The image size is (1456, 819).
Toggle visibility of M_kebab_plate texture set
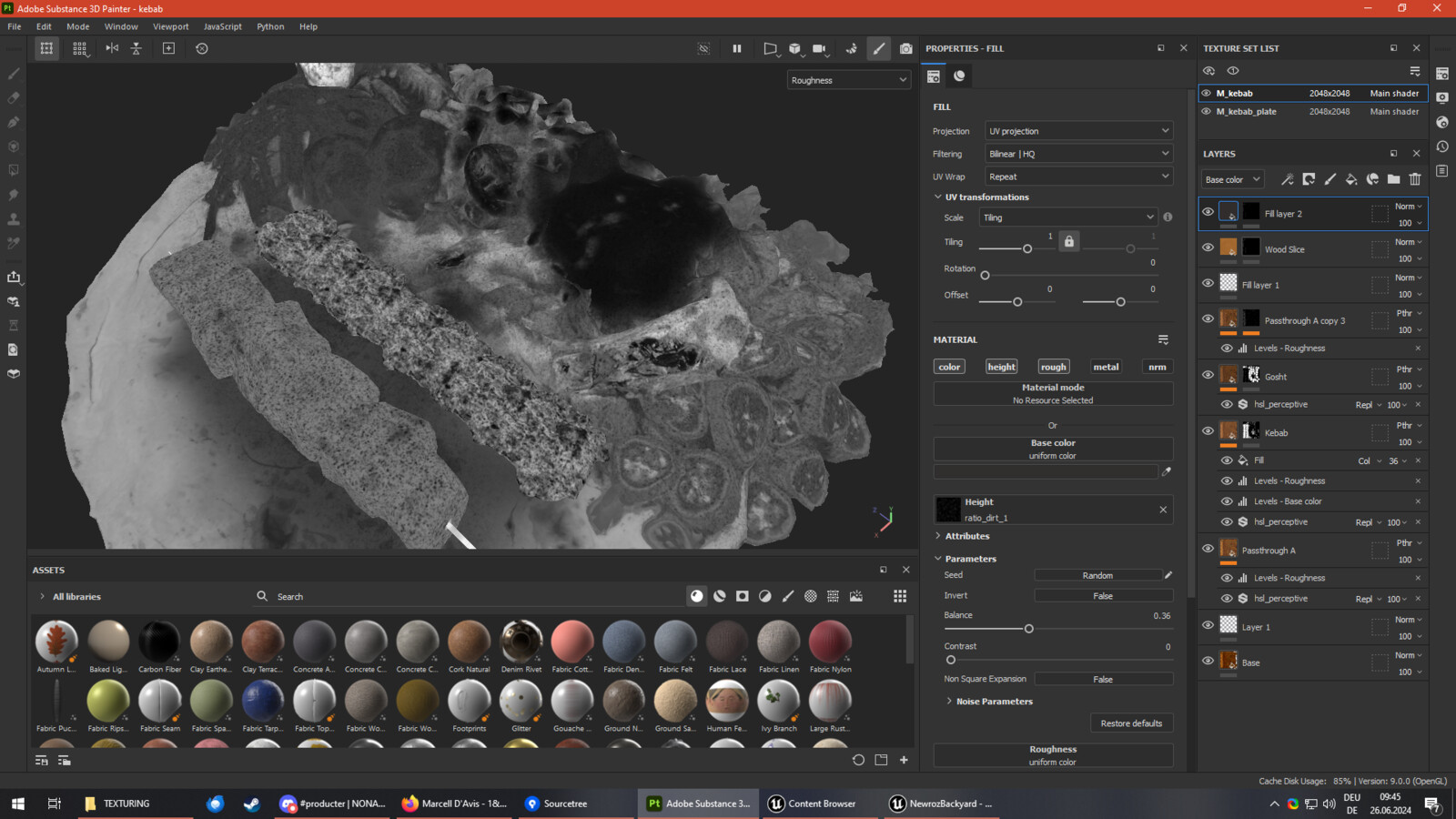click(x=1207, y=111)
